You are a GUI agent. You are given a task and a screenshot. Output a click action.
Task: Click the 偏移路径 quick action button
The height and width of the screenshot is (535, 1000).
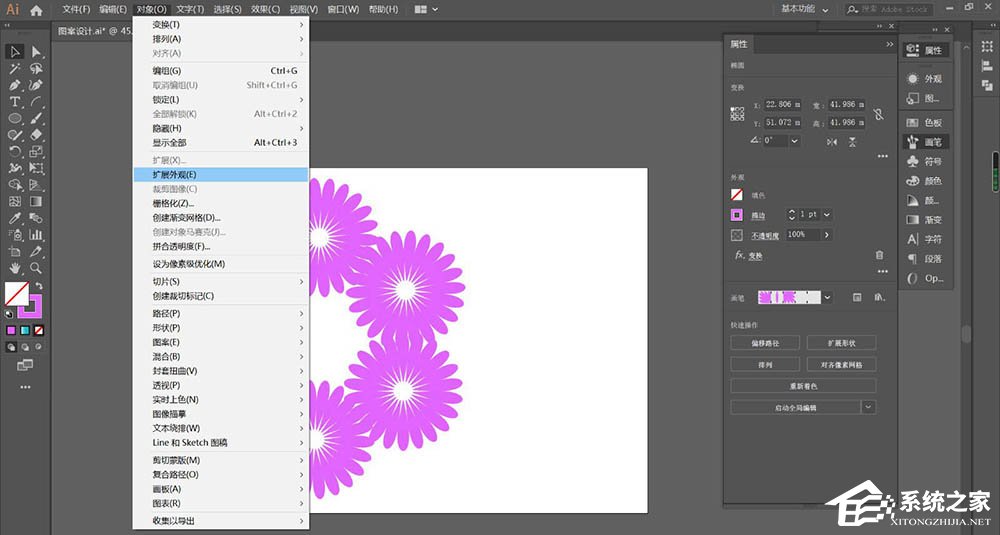pos(765,343)
